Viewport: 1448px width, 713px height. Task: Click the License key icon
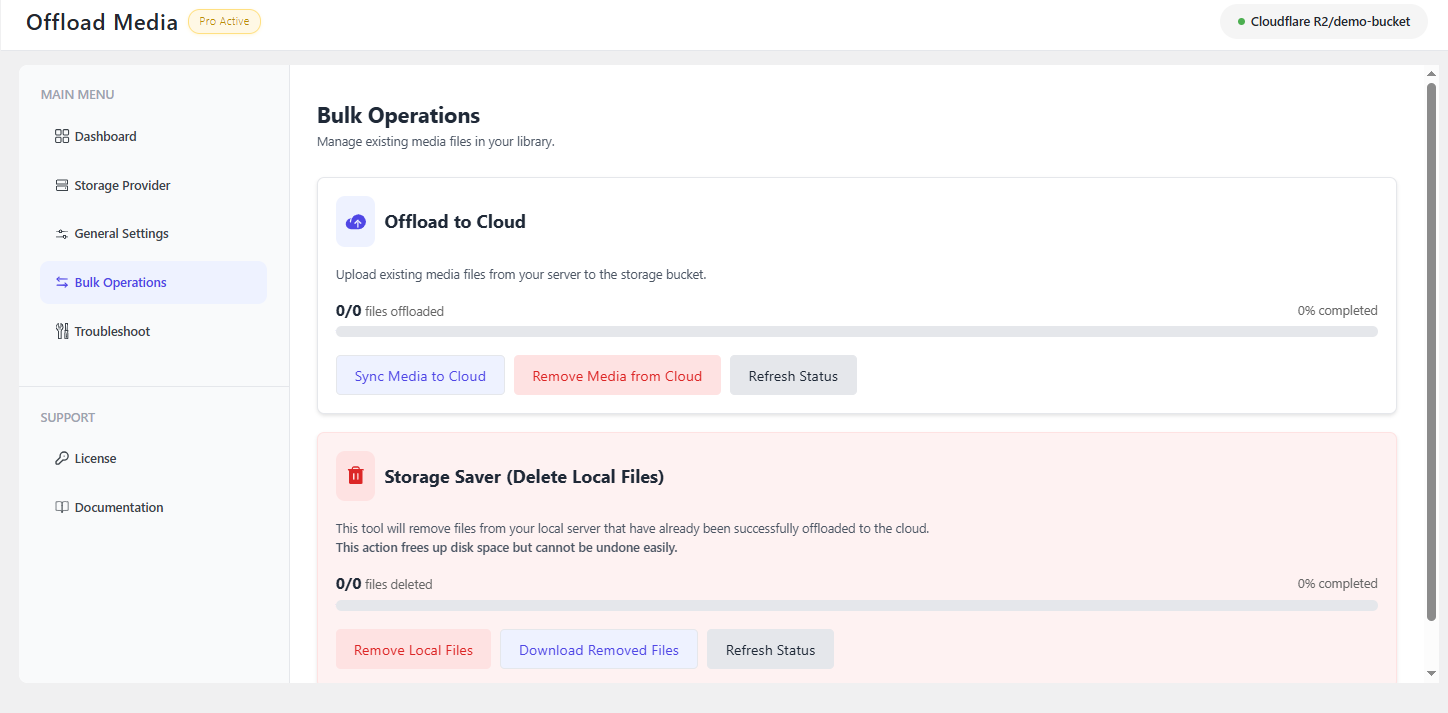click(x=62, y=458)
